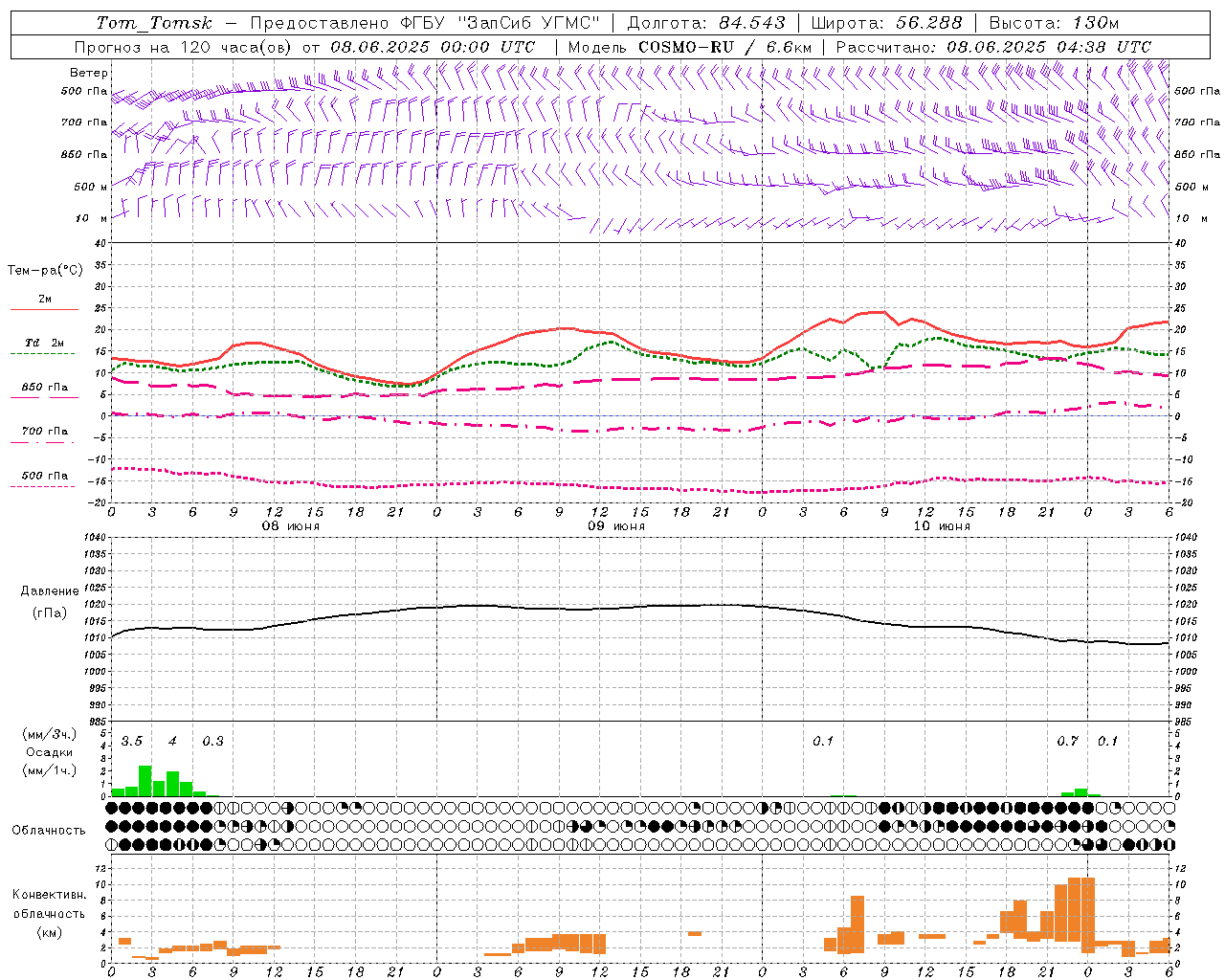Click the "10 июня" date label
This screenshot has width=1225, height=980.
[x=942, y=526]
